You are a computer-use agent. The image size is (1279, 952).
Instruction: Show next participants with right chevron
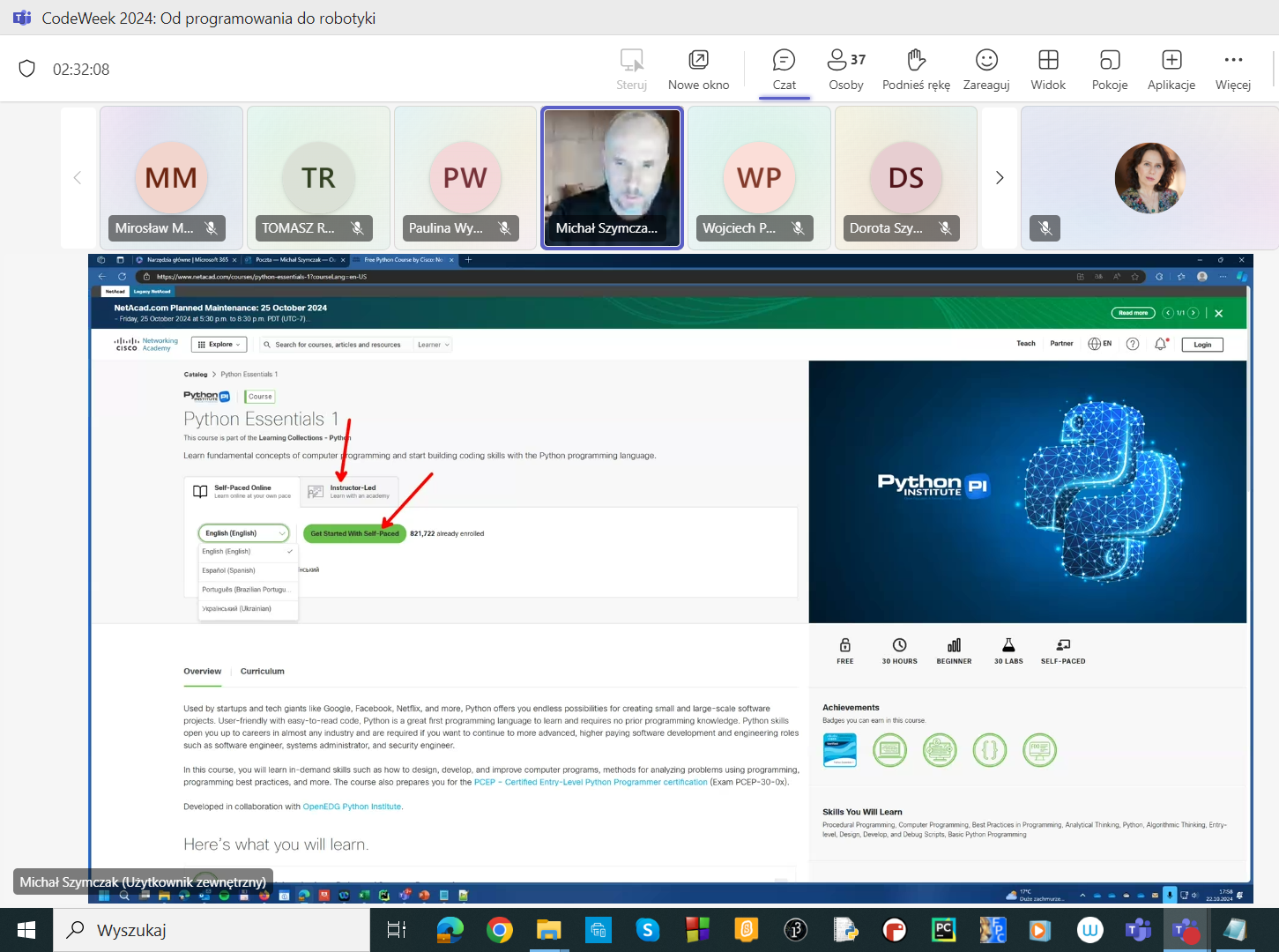tap(1000, 178)
